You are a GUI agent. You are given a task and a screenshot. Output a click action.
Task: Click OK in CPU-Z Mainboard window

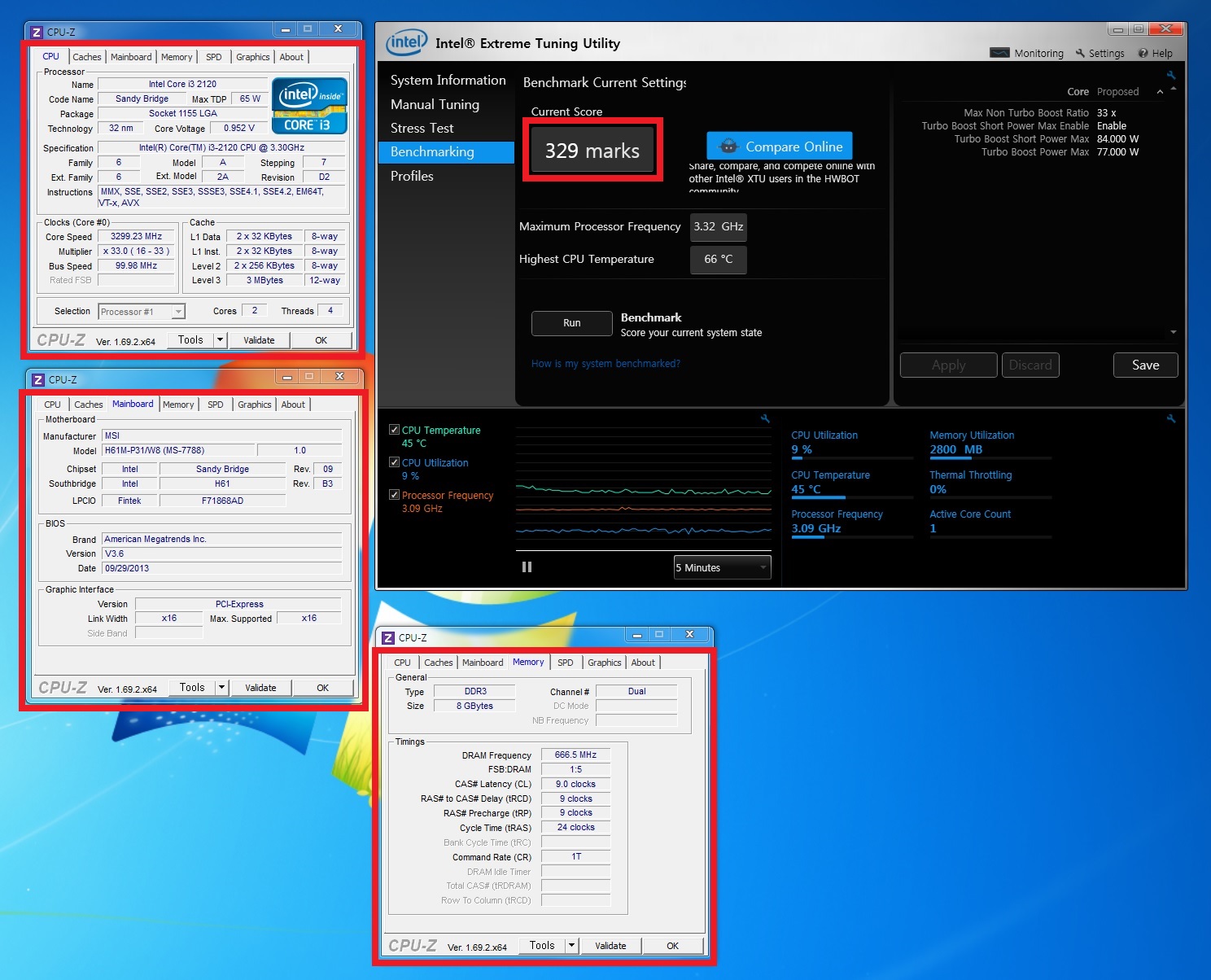[x=323, y=688]
